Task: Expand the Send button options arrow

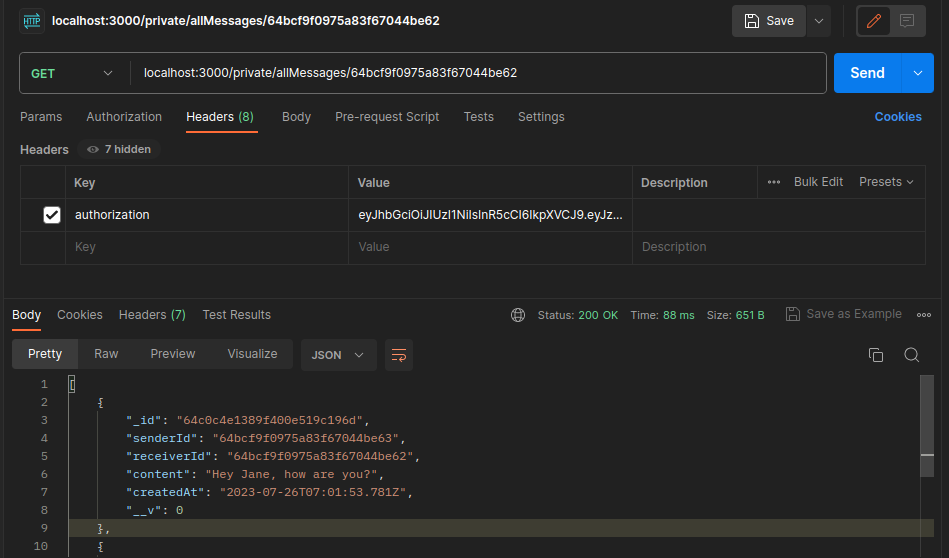Action: click(x=918, y=73)
